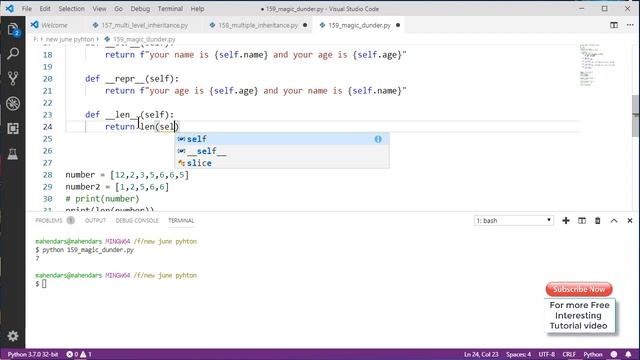This screenshot has height=360, width=640.
Task: Close the terminal panel
Action: coord(630,220)
